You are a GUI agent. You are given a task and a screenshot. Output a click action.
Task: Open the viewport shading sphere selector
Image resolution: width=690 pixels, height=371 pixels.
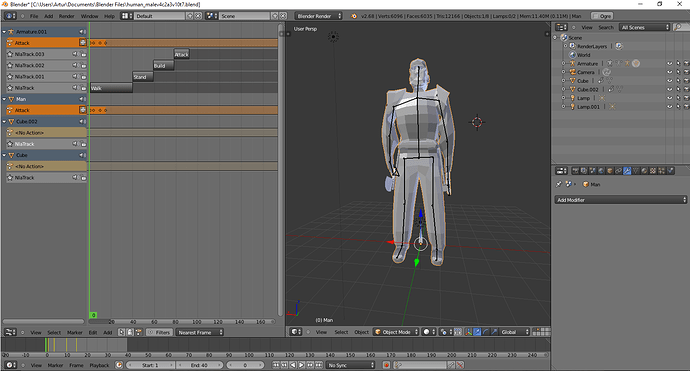coord(429,332)
